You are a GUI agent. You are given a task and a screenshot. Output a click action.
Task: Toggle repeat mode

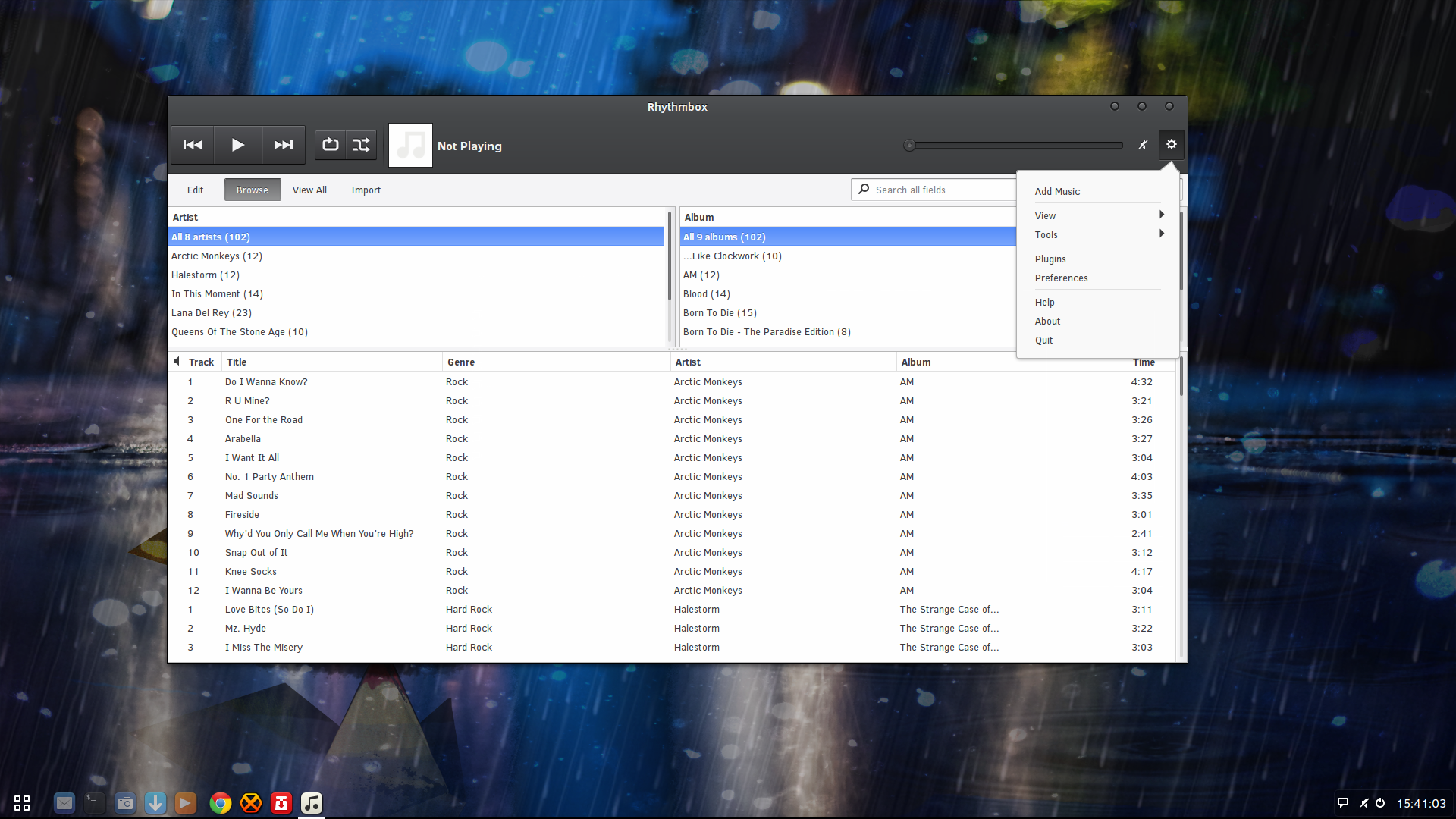coord(331,145)
